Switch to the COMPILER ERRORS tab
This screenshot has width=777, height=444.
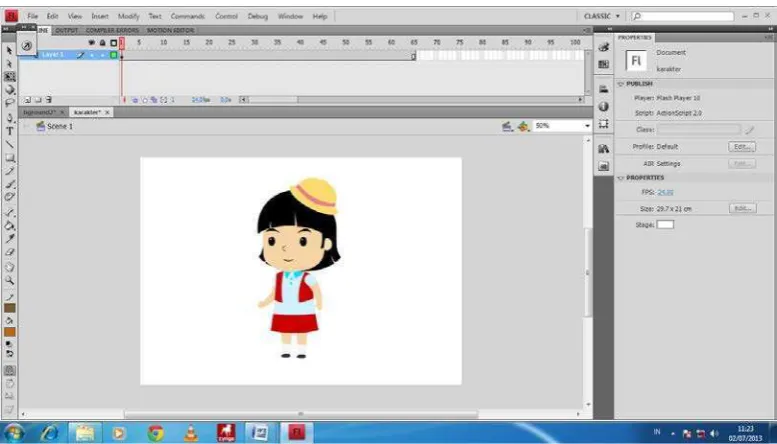point(112,31)
